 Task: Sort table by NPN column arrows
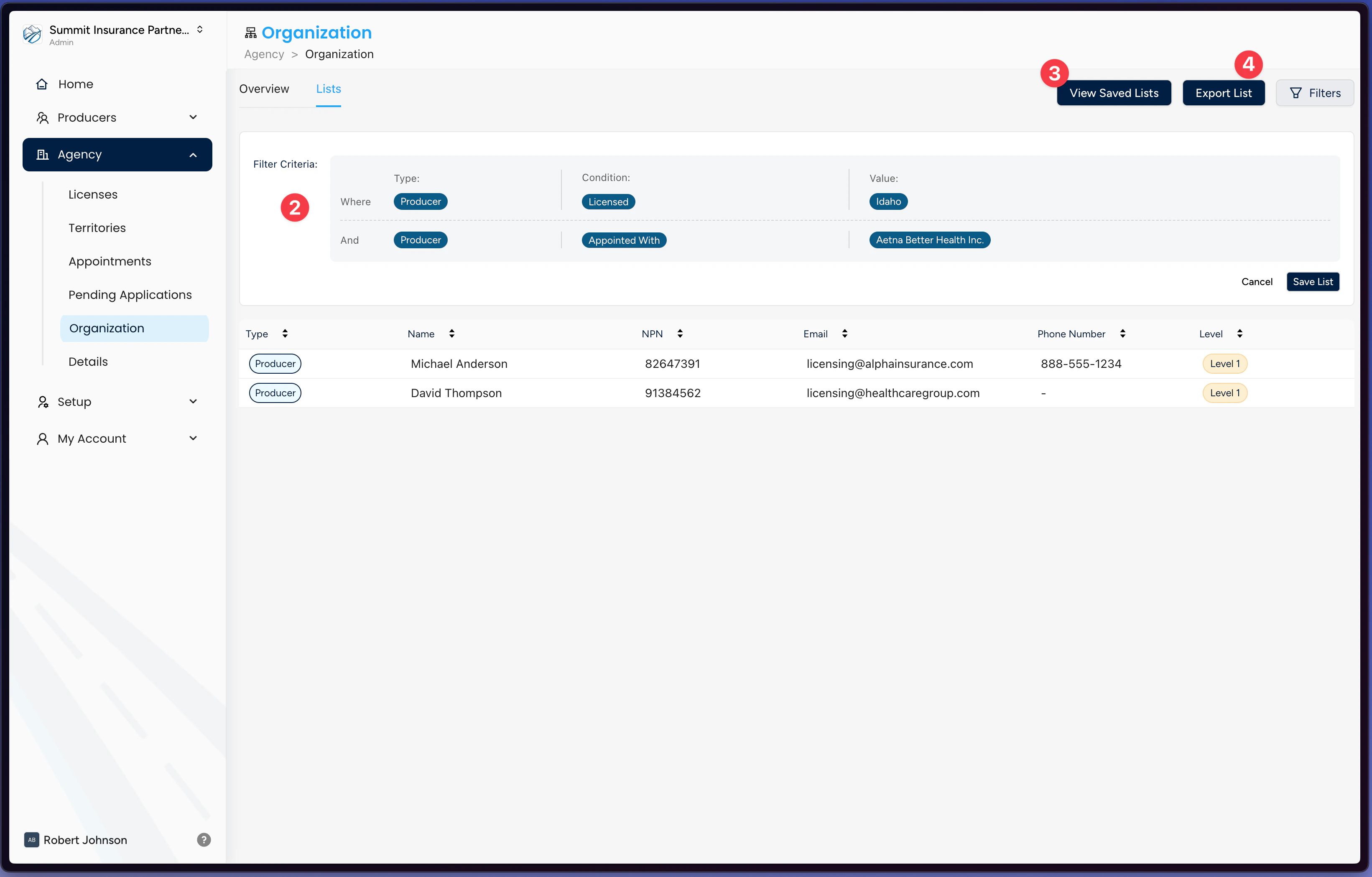[x=680, y=334]
